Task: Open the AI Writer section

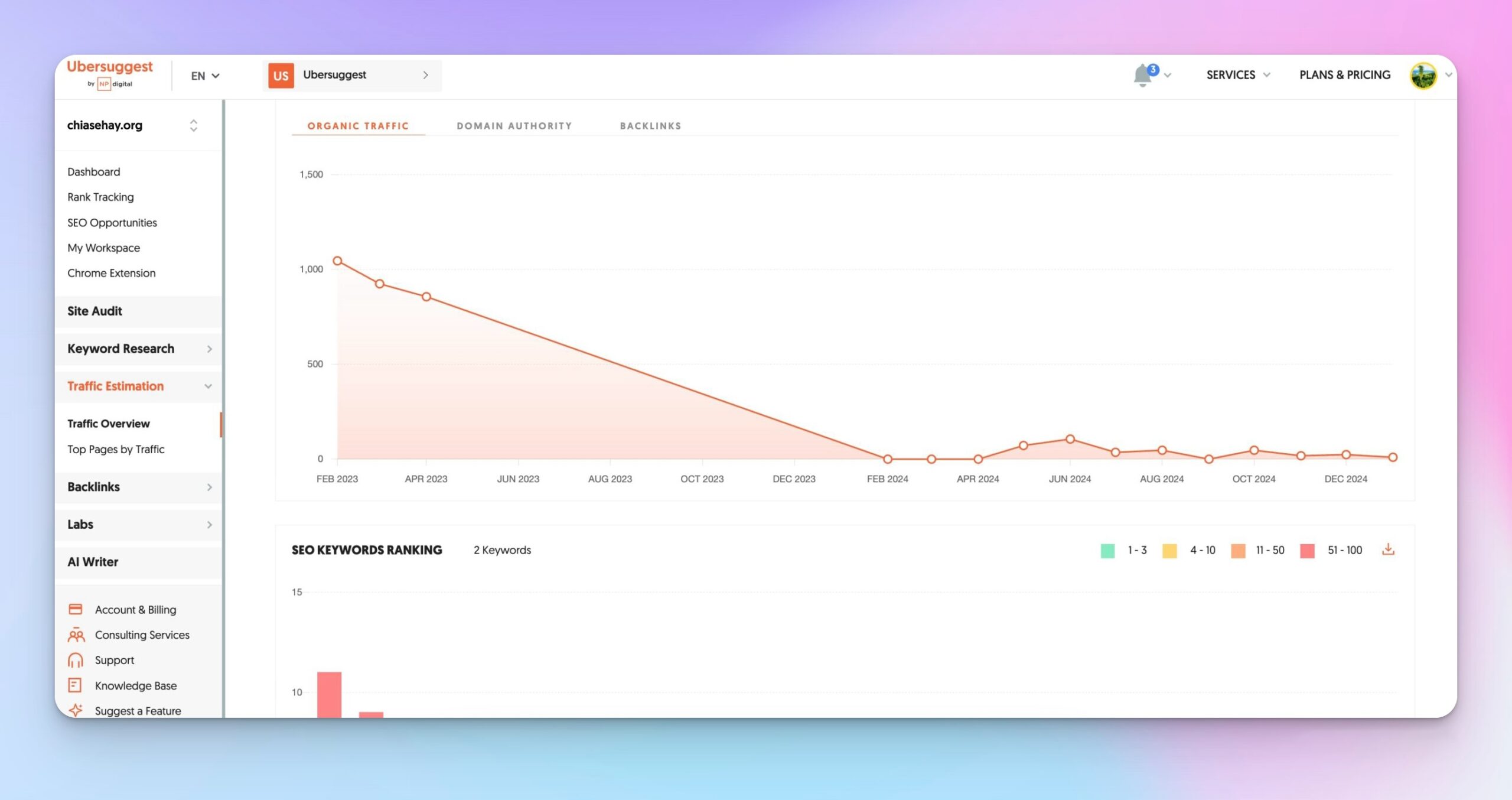Action: click(139, 562)
